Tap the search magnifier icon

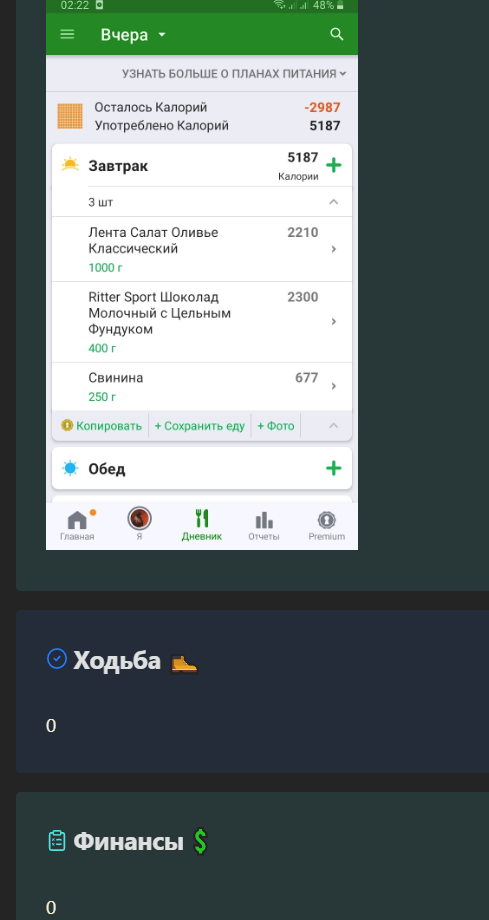pos(337,34)
